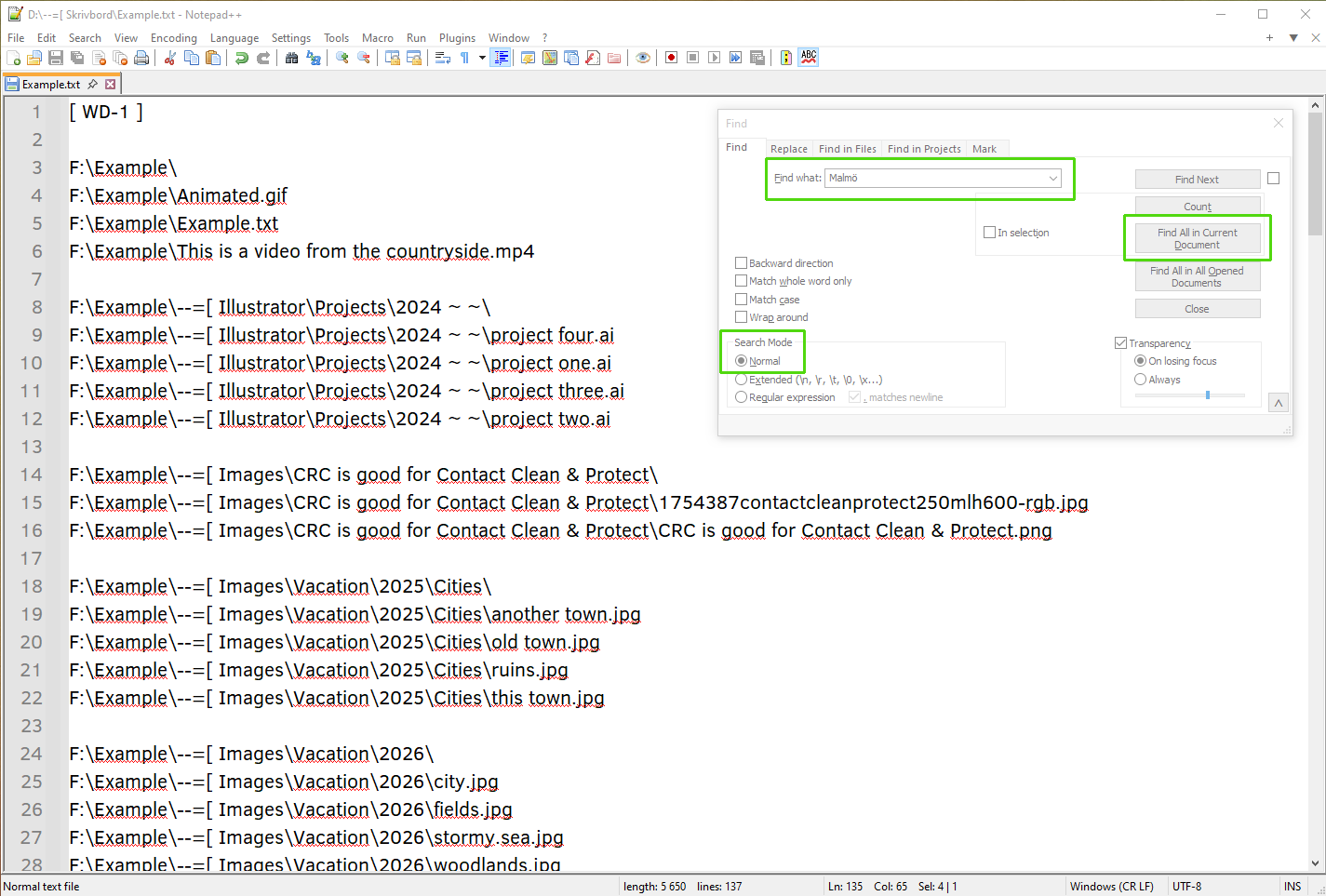Viewport: 1326px width, 896px height.
Task: Click the Find Next button
Action: [x=1198, y=180]
